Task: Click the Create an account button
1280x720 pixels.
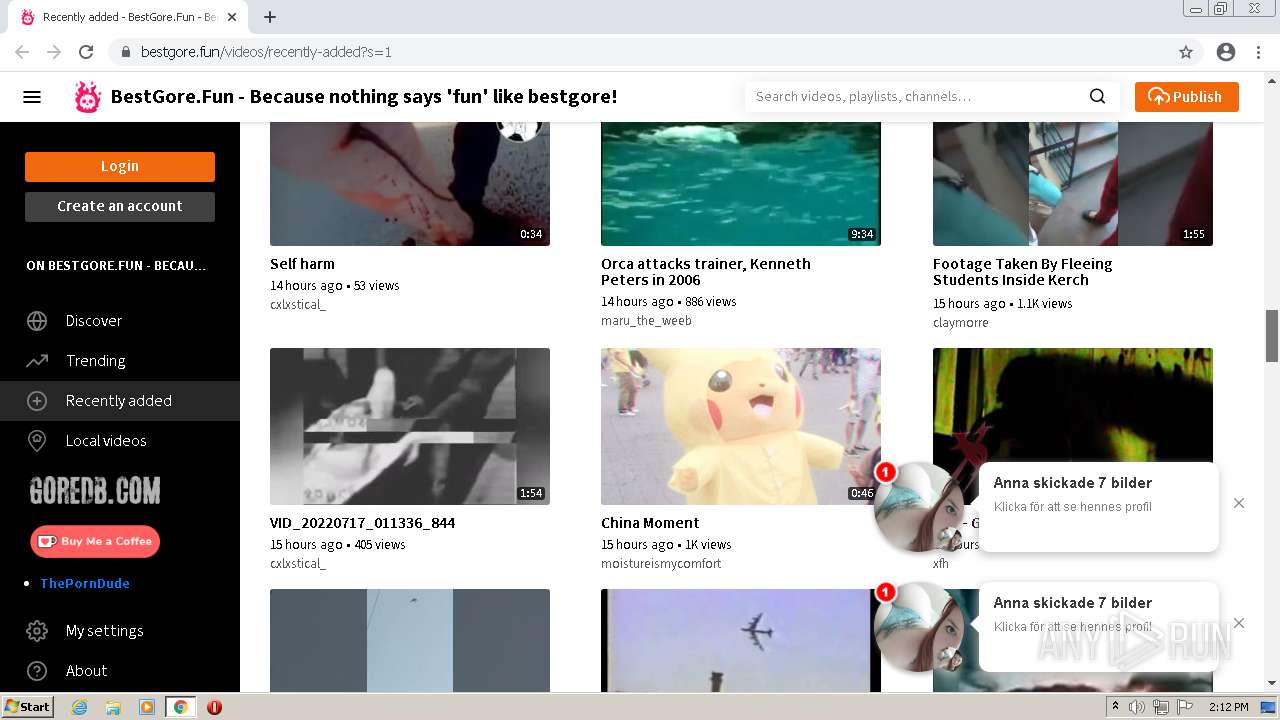Action: point(120,207)
